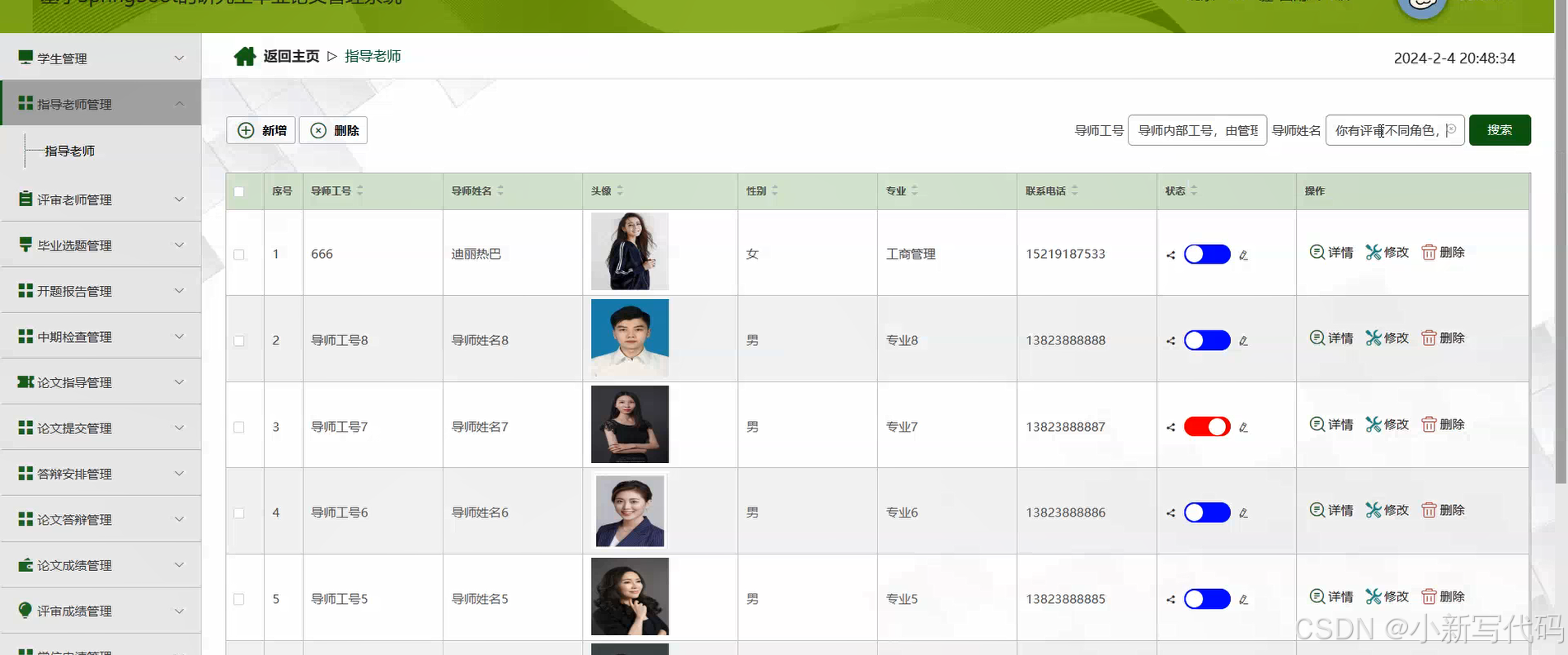The image size is (1568, 655).
Task: Click the 开题报告管理 grid icon
Action: pyautogui.click(x=26, y=290)
